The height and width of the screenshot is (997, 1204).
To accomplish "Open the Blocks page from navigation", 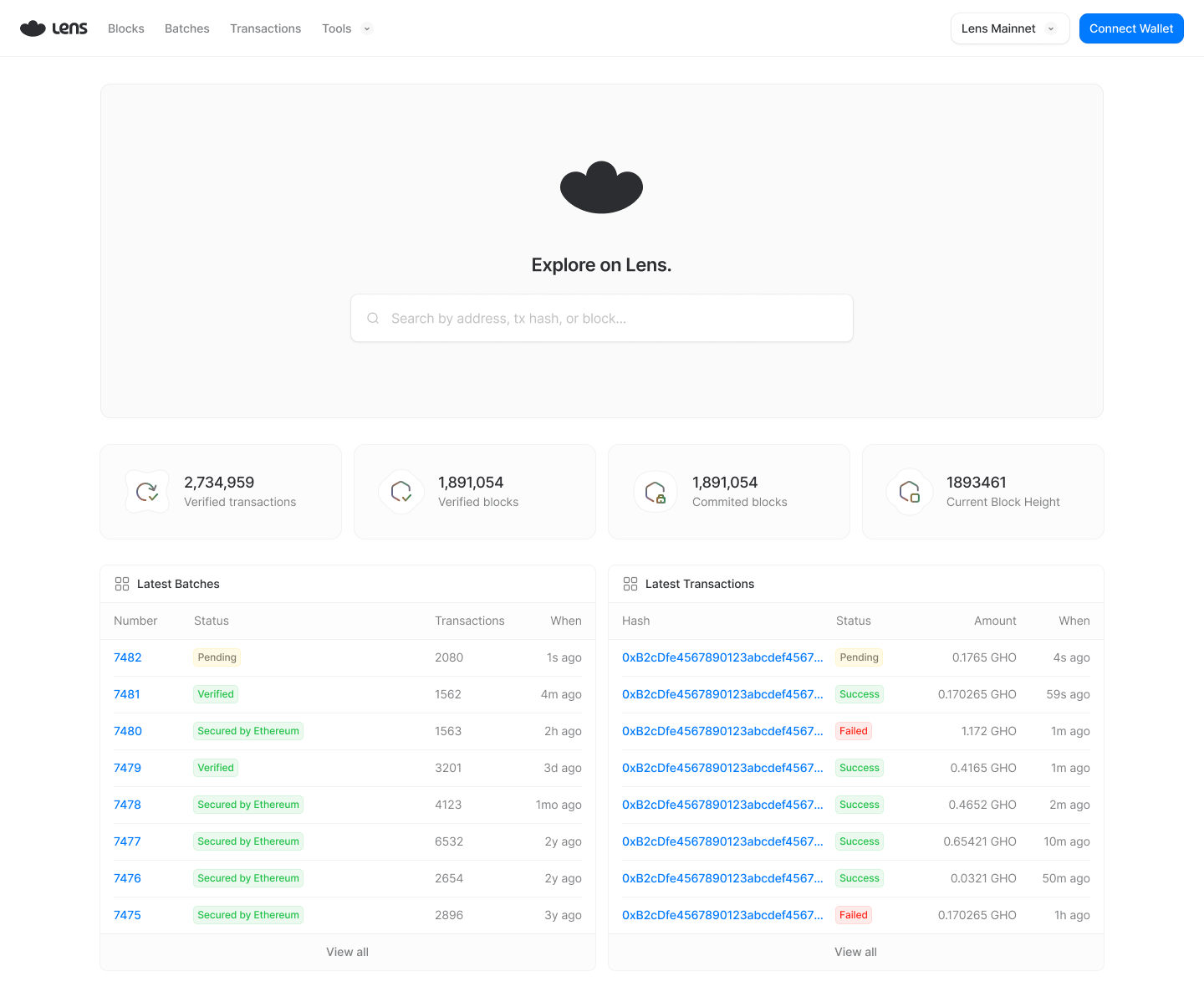I will pyautogui.click(x=126, y=28).
